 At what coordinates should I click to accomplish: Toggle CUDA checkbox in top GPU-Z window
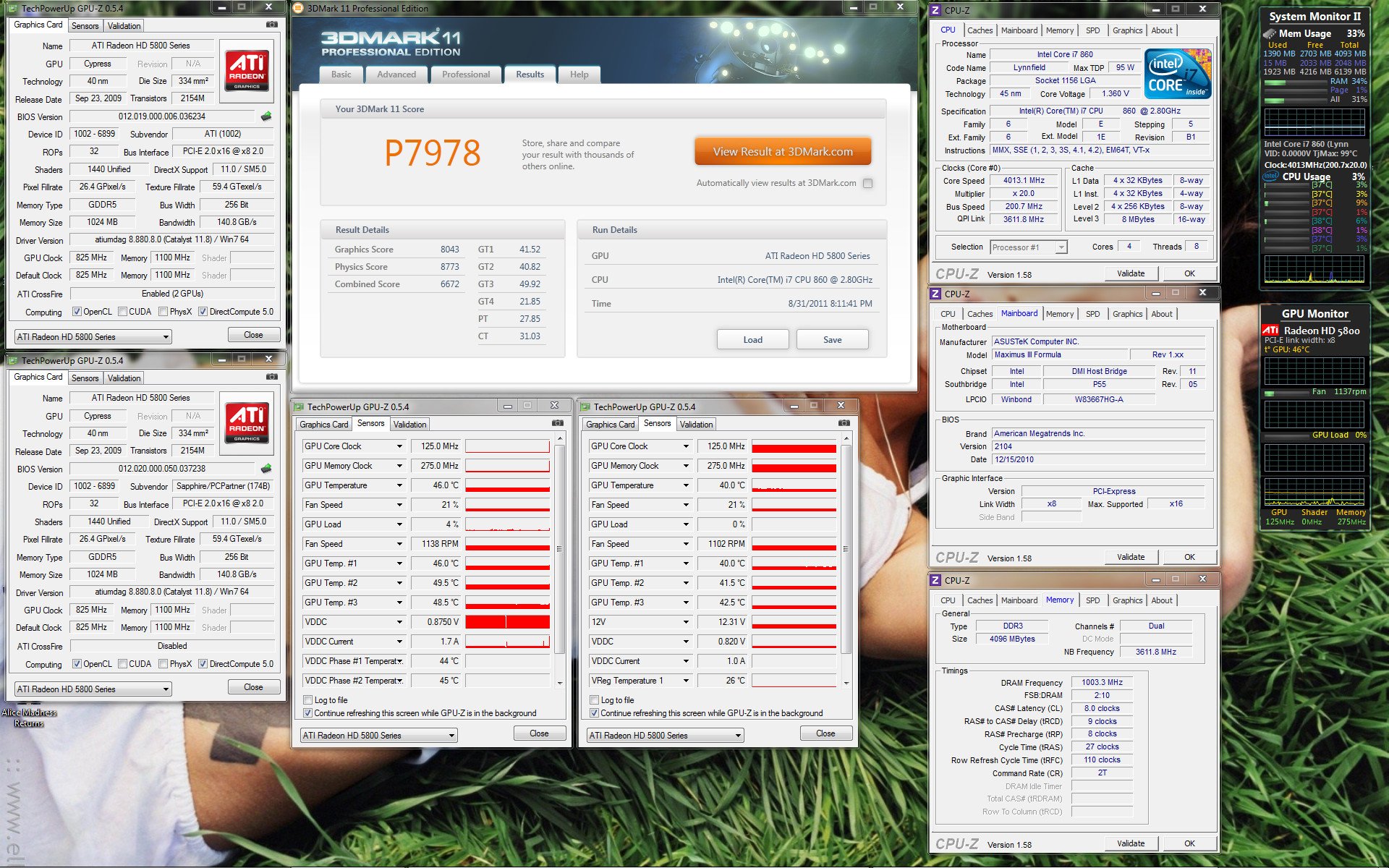click(x=122, y=312)
